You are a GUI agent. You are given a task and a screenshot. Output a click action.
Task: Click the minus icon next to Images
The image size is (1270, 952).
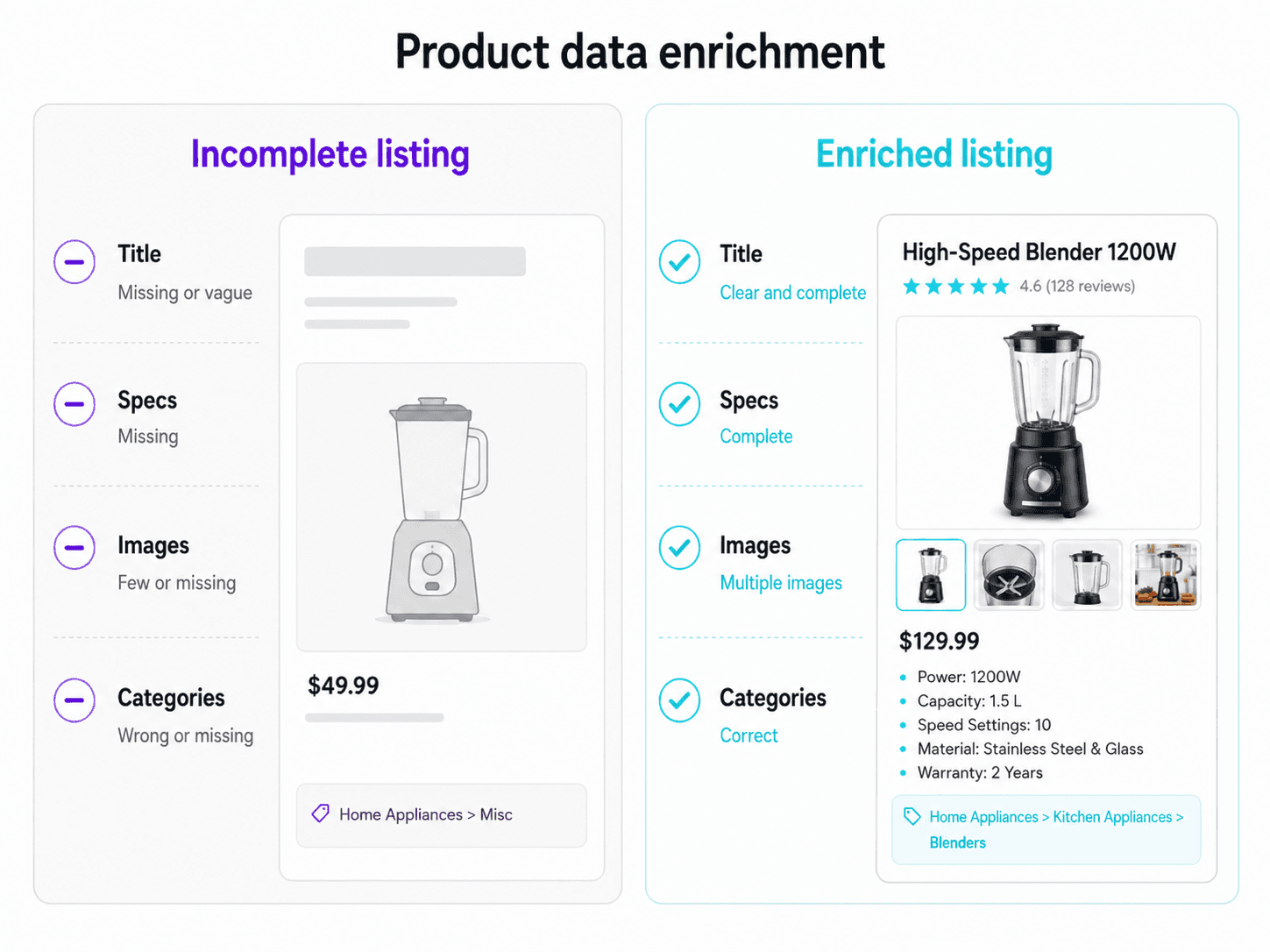coord(74,548)
